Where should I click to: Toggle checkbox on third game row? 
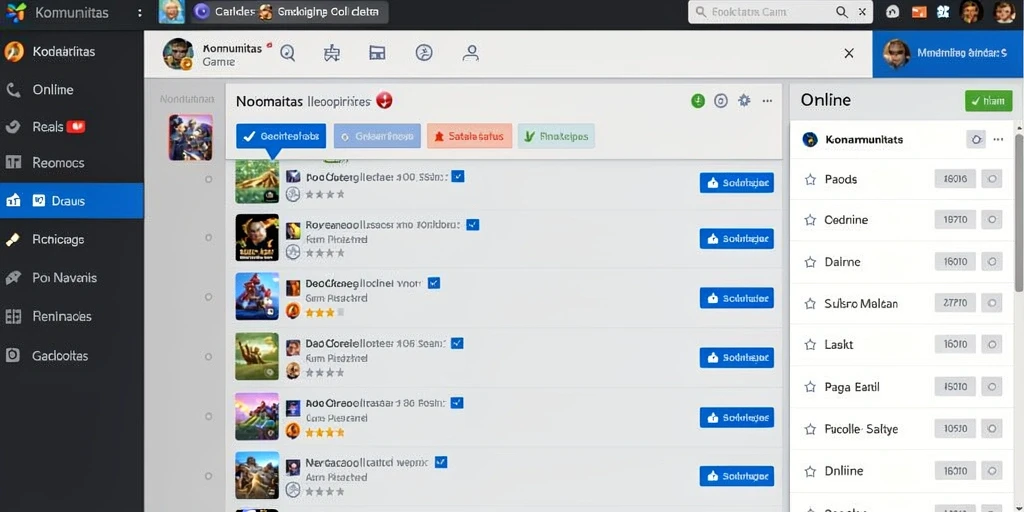(434, 283)
